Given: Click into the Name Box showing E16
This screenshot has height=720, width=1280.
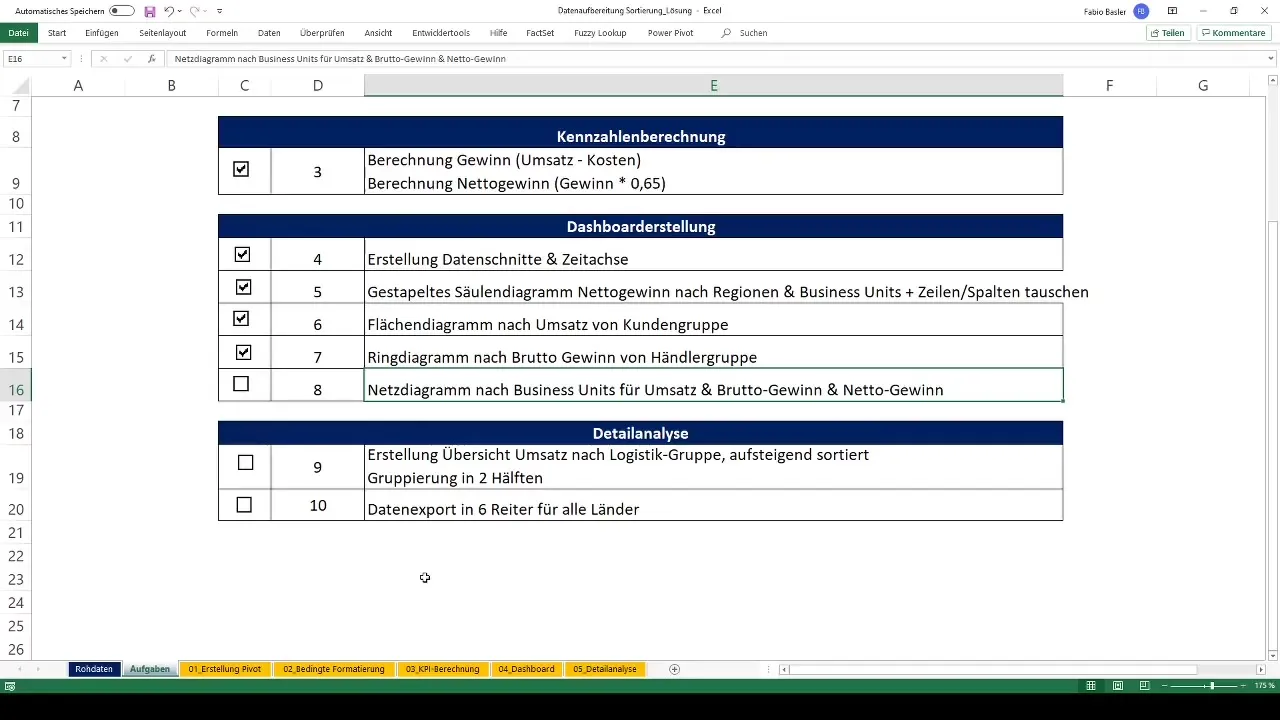Looking at the screenshot, I should click(30, 59).
